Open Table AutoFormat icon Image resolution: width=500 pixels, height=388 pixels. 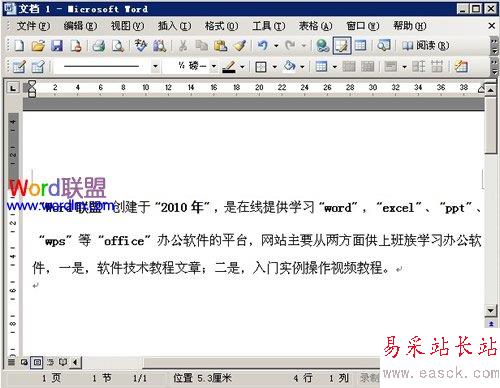(x=461, y=67)
